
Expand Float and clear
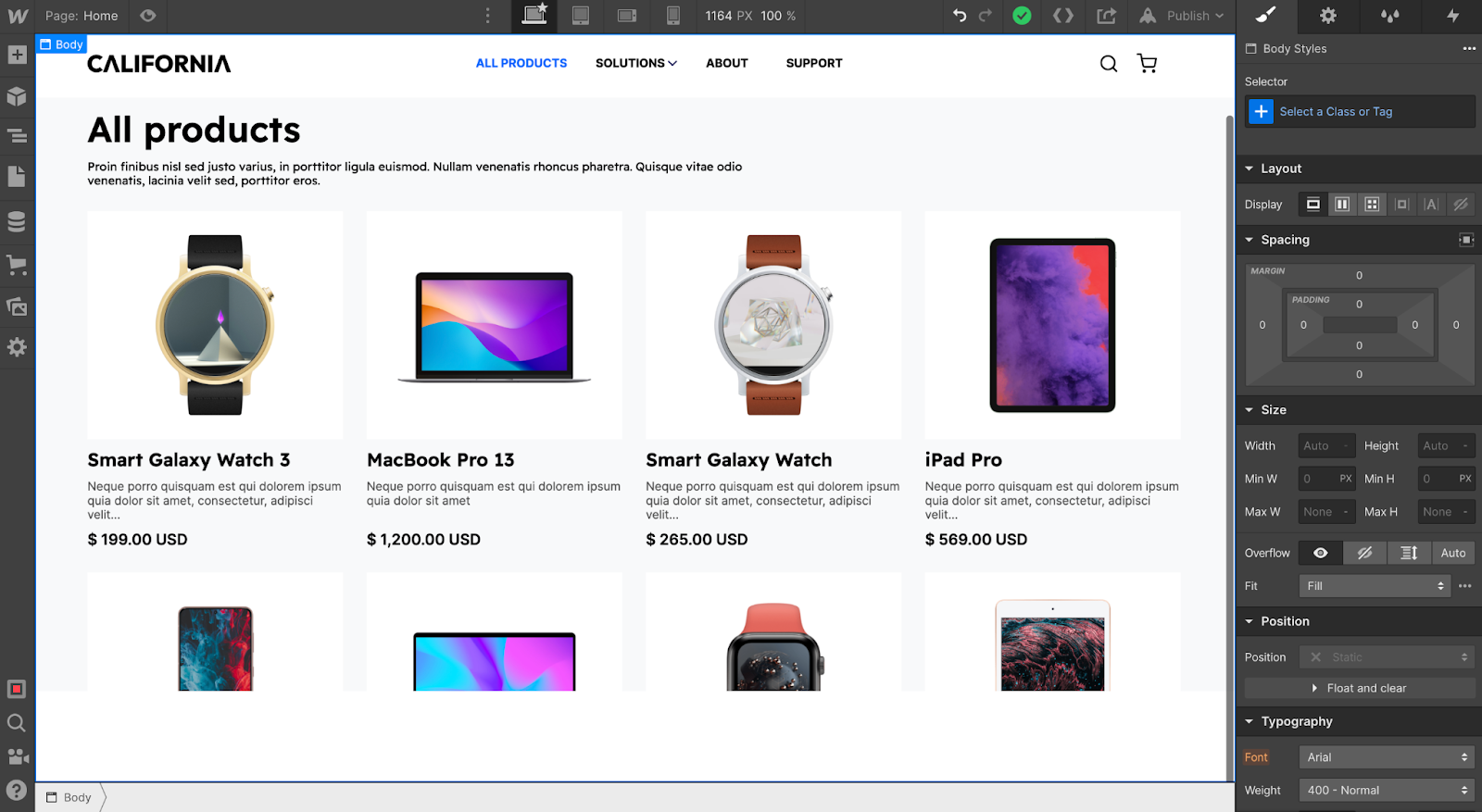1360,688
